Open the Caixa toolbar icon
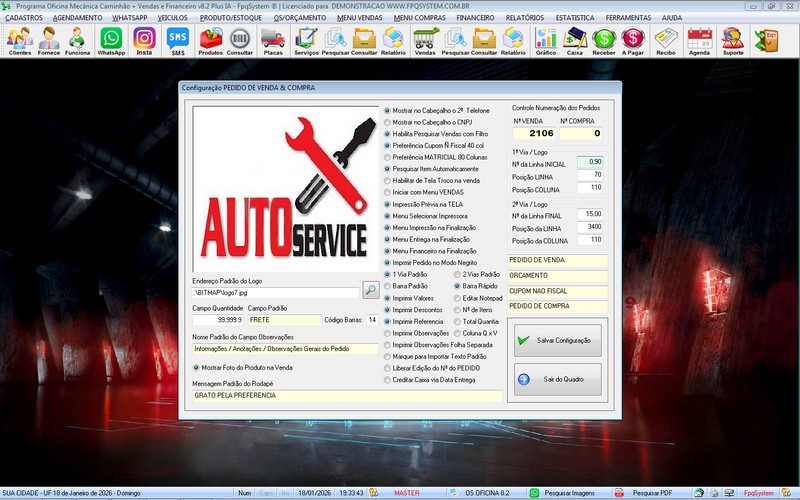This screenshot has width=800, height=500. pyautogui.click(x=575, y=41)
